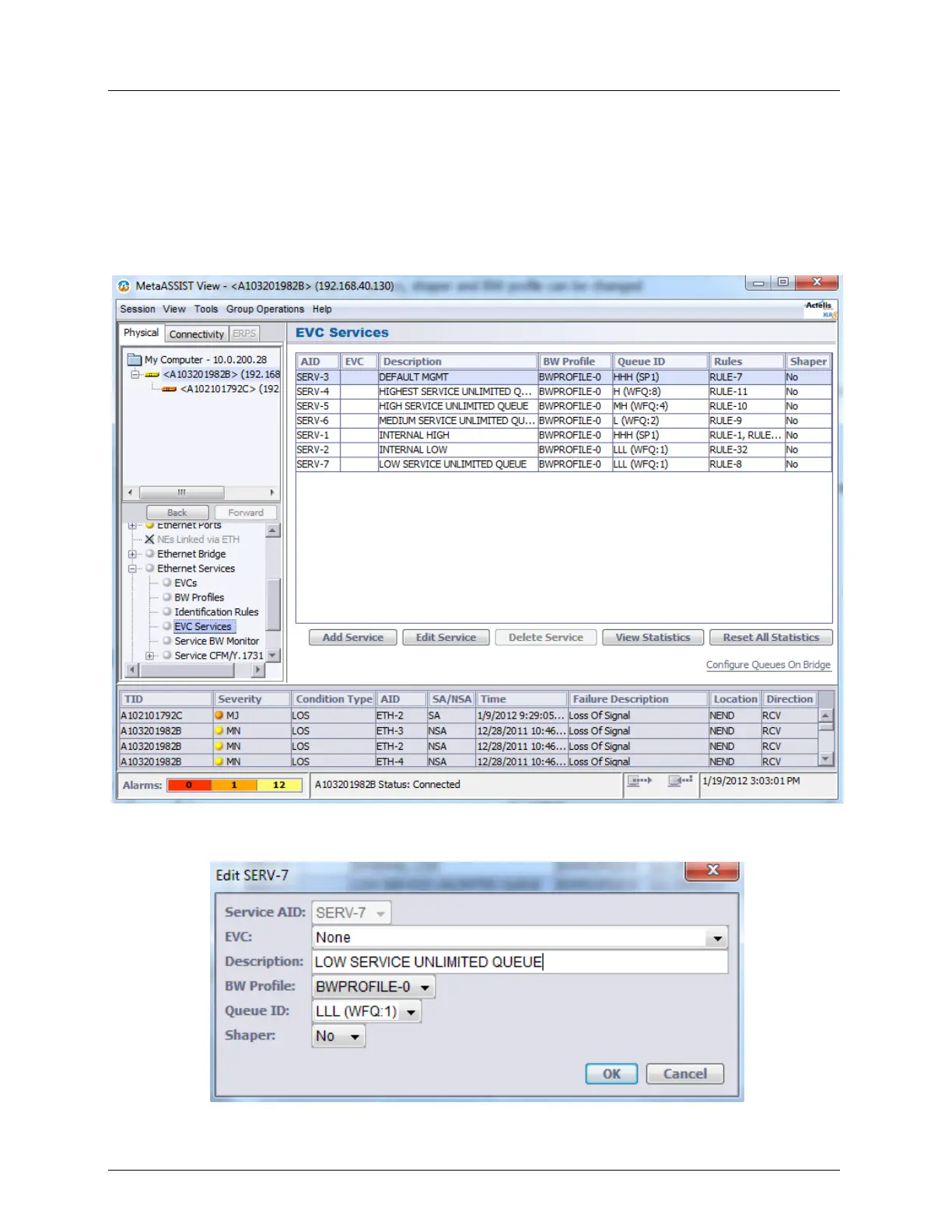Click the Back navigation button

[177, 513]
